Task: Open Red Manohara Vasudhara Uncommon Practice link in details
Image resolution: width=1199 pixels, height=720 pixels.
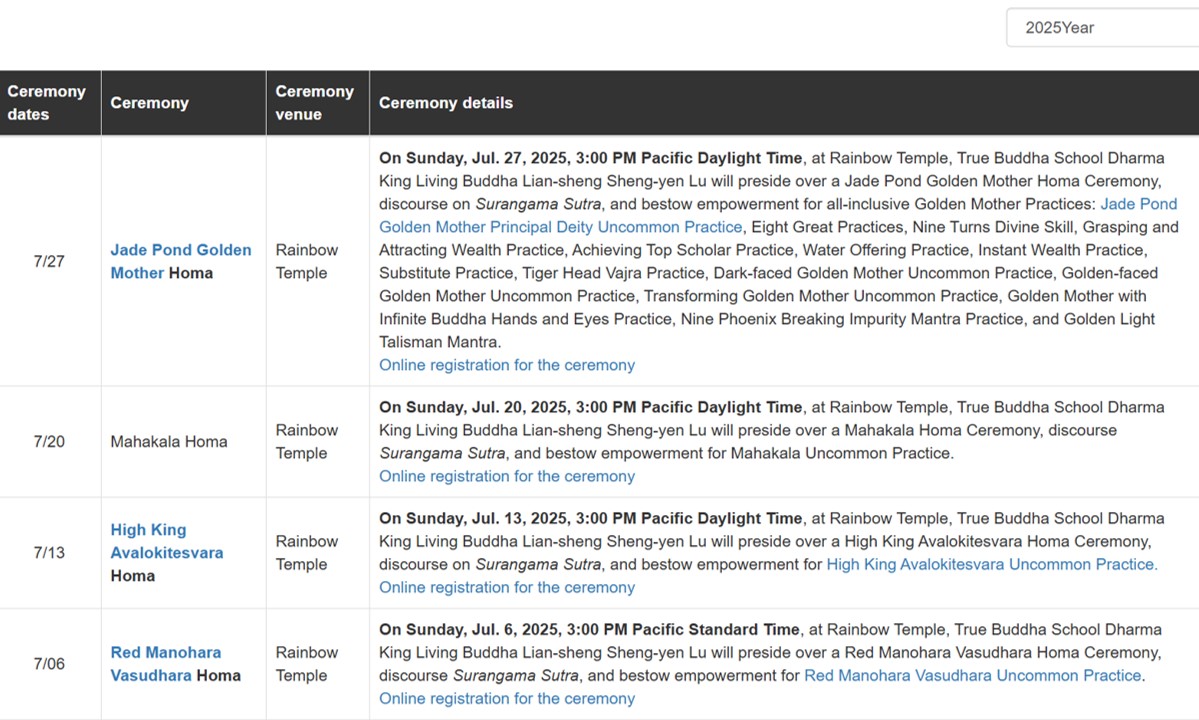Action: click(973, 676)
